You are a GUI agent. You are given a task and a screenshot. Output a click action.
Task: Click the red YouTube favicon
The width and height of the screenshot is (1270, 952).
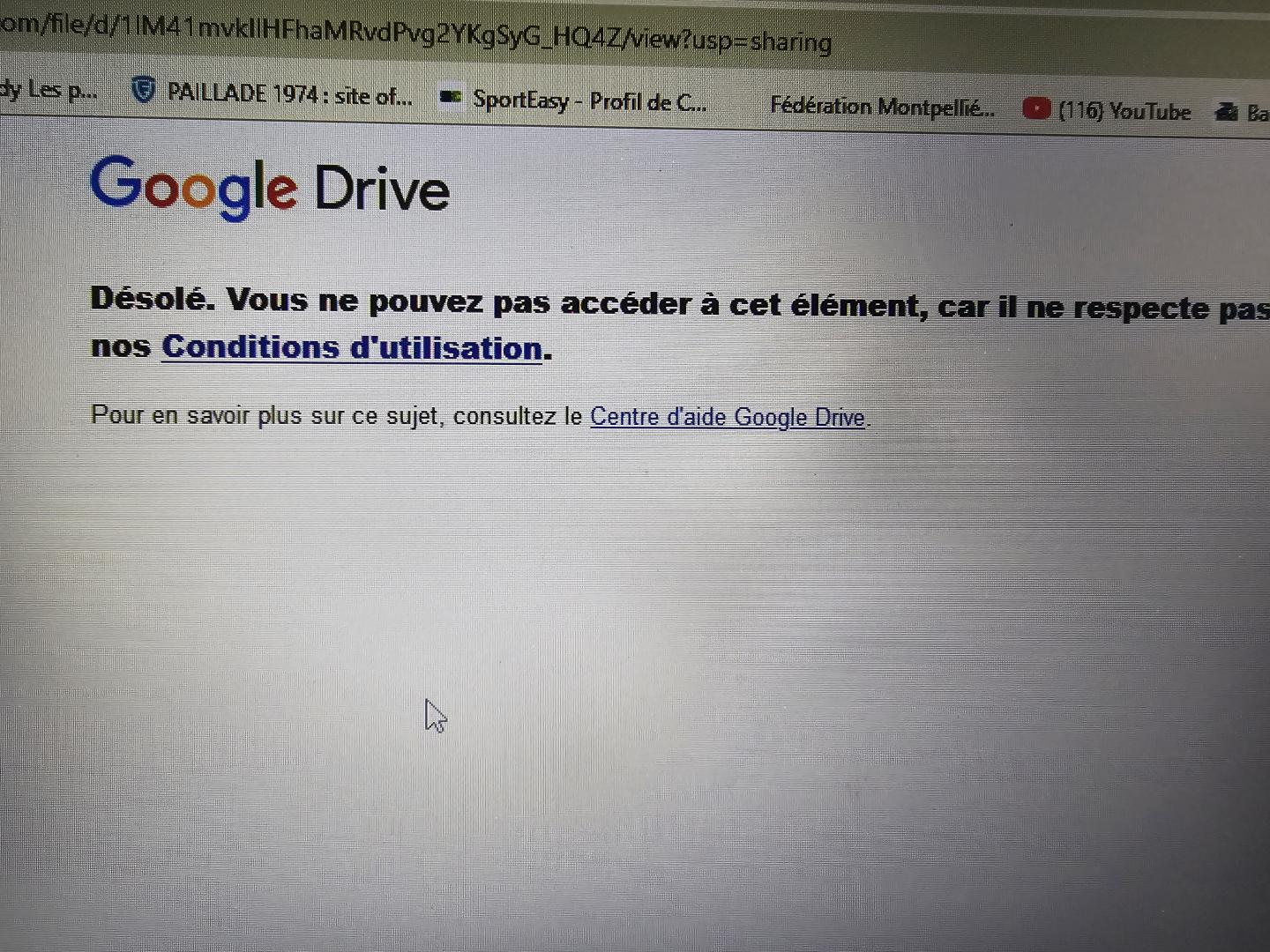point(1036,108)
